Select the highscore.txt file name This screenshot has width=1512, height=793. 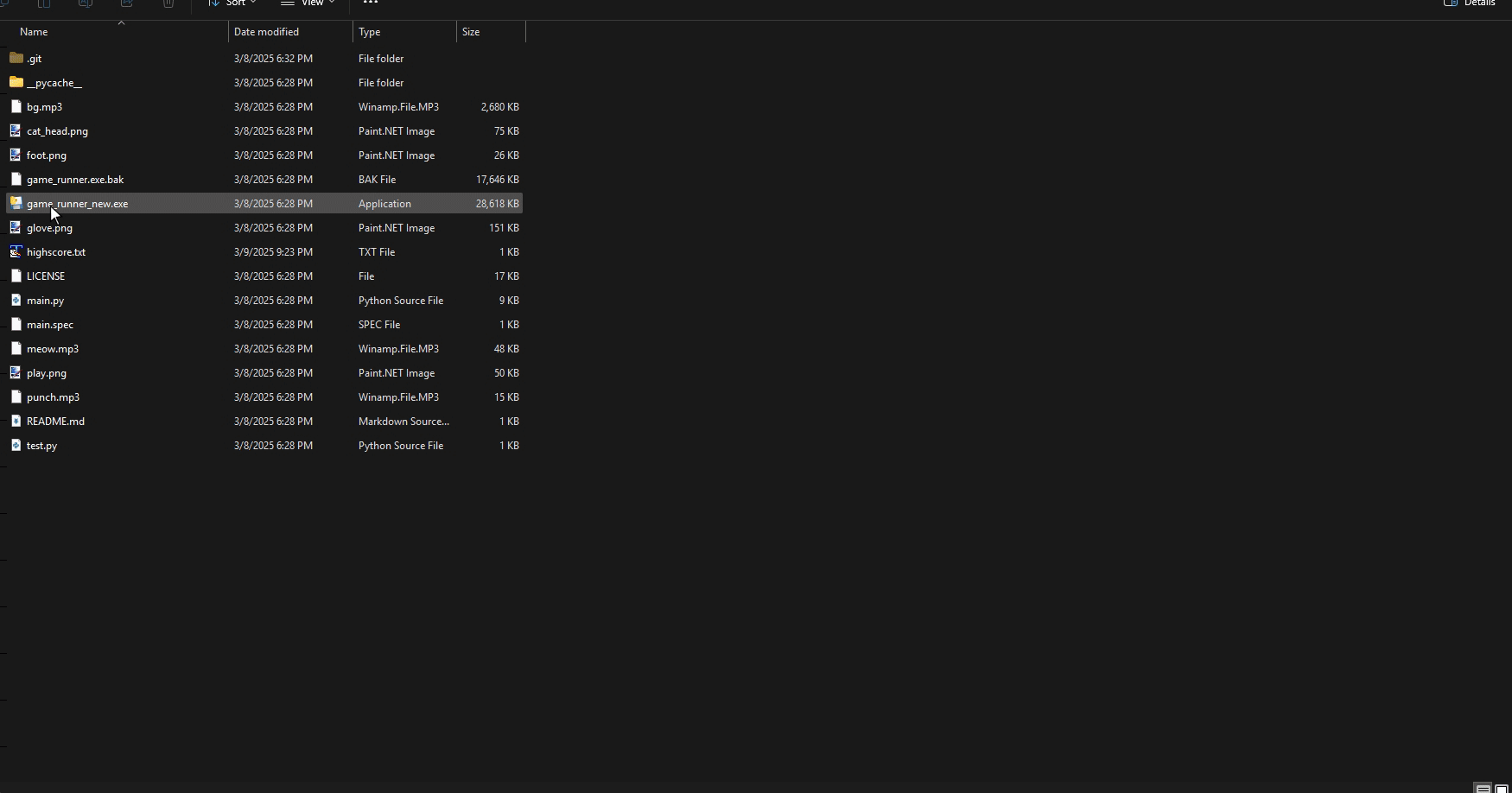(56, 252)
